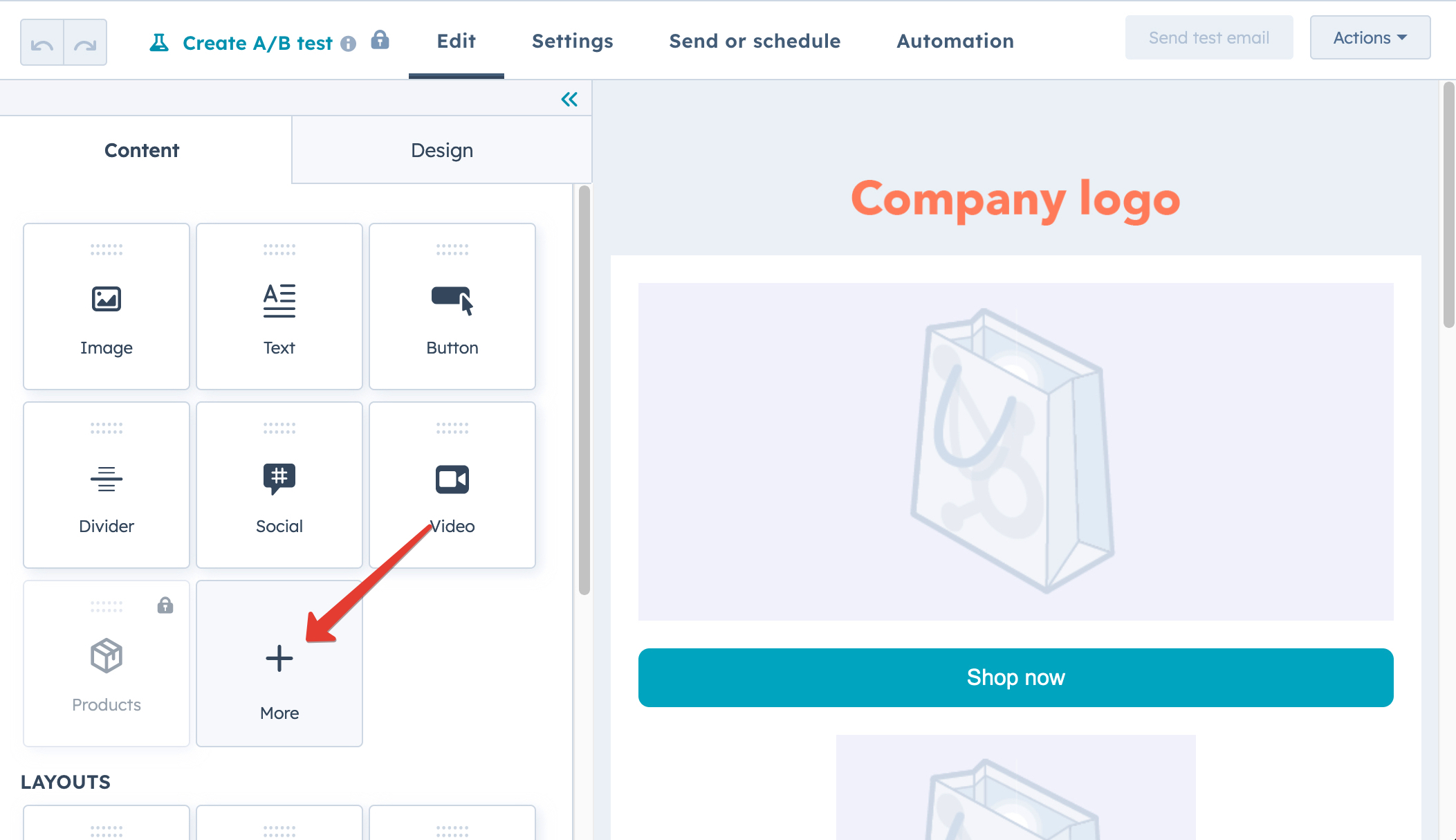Collapse the left content panel
This screenshot has width=1456, height=840.
pos(569,99)
